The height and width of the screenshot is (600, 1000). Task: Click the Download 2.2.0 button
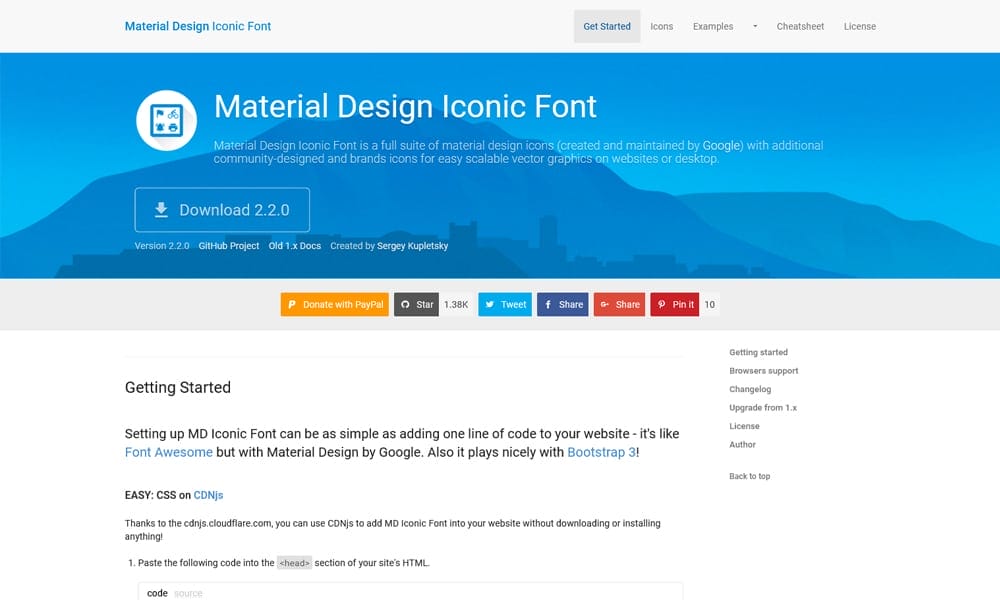[x=222, y=209]
